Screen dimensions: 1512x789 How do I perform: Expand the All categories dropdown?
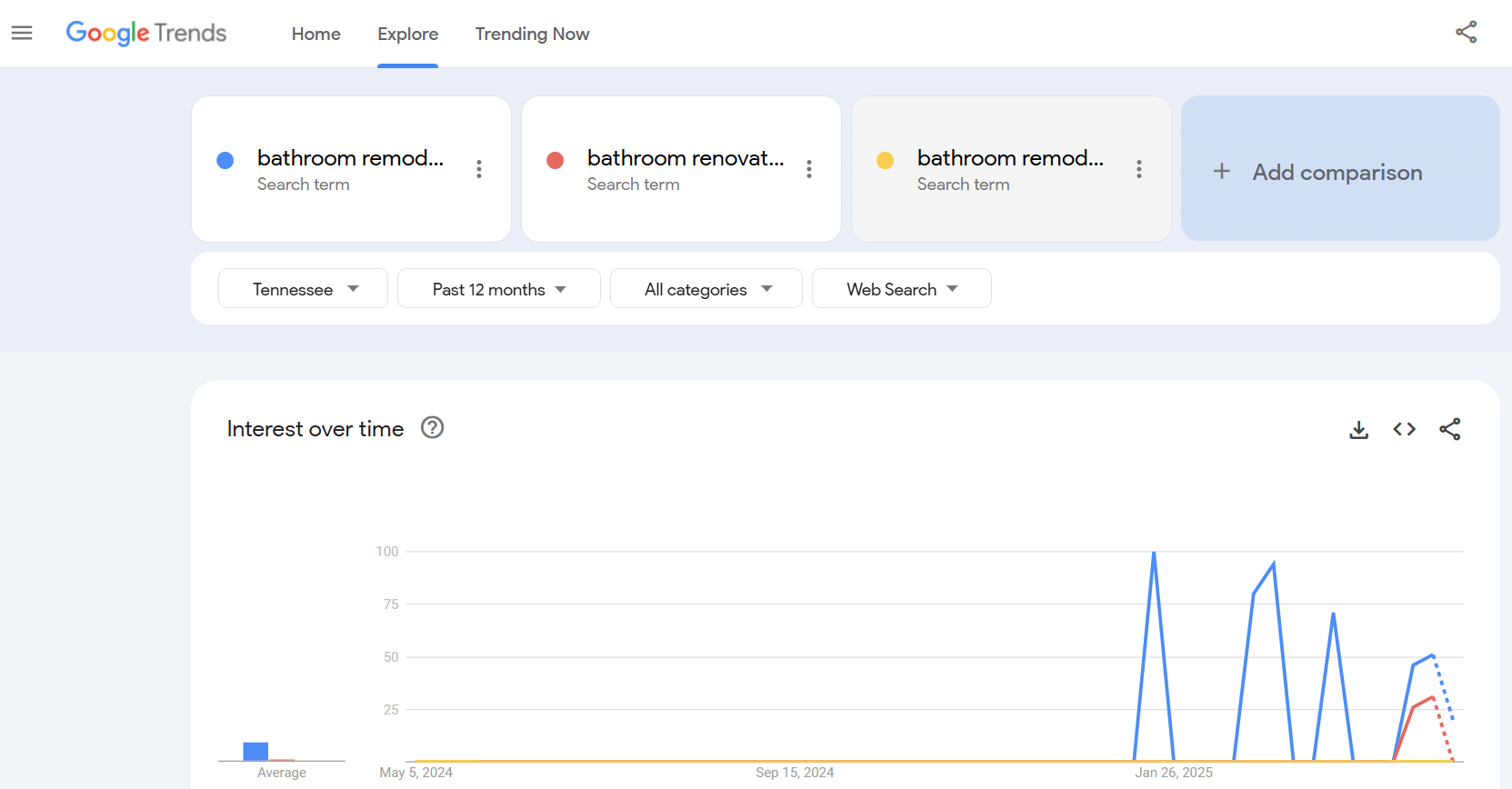(x=706, y=289)
